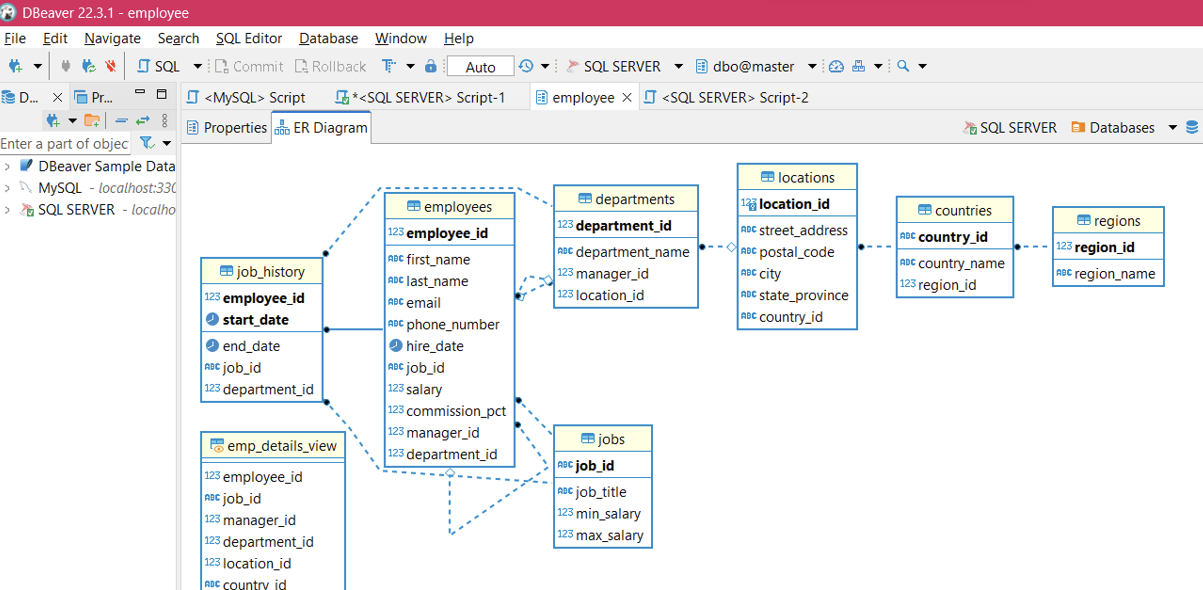Click the gray Connect plug icon

tap(67, 67)
